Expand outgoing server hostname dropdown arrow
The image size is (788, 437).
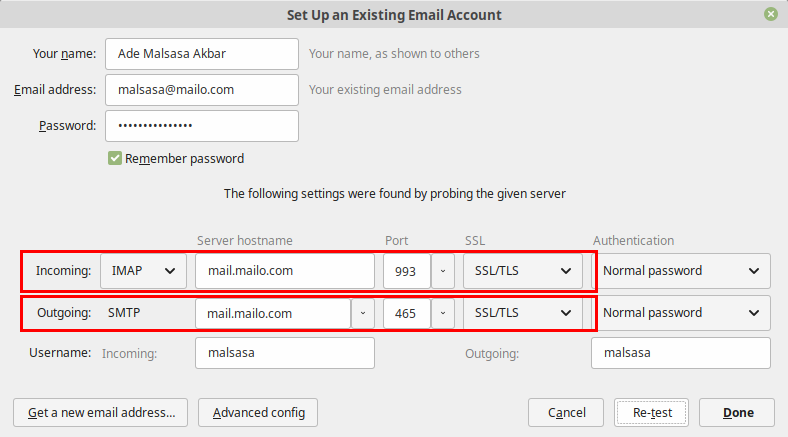point(362,313)
